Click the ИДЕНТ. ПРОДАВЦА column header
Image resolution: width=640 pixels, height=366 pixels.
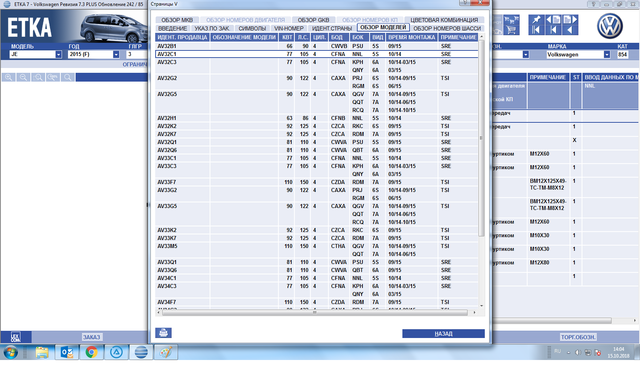pyautogui.click(x=182, y=37)
